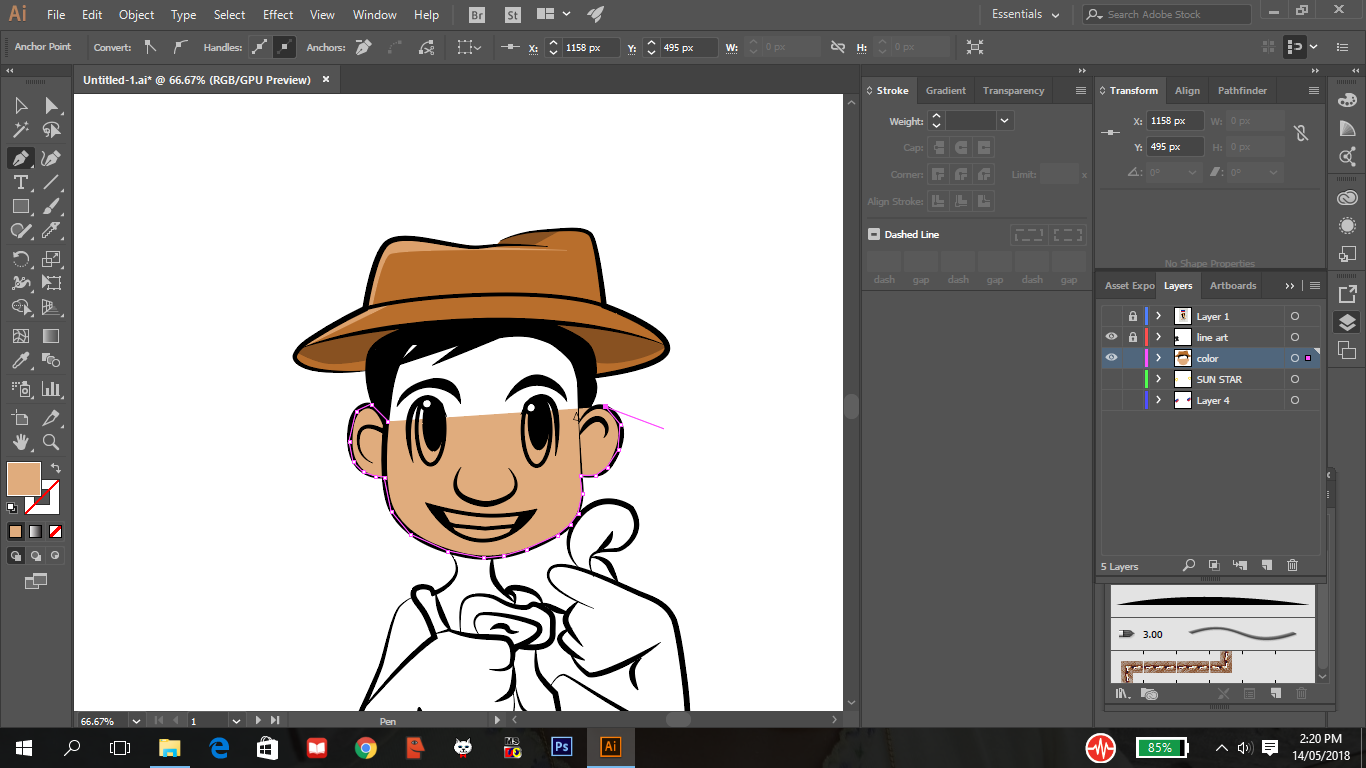Open Brush Libraries menu icon
Screen dimensions: 1366x768
click(x=1122, y=693)
